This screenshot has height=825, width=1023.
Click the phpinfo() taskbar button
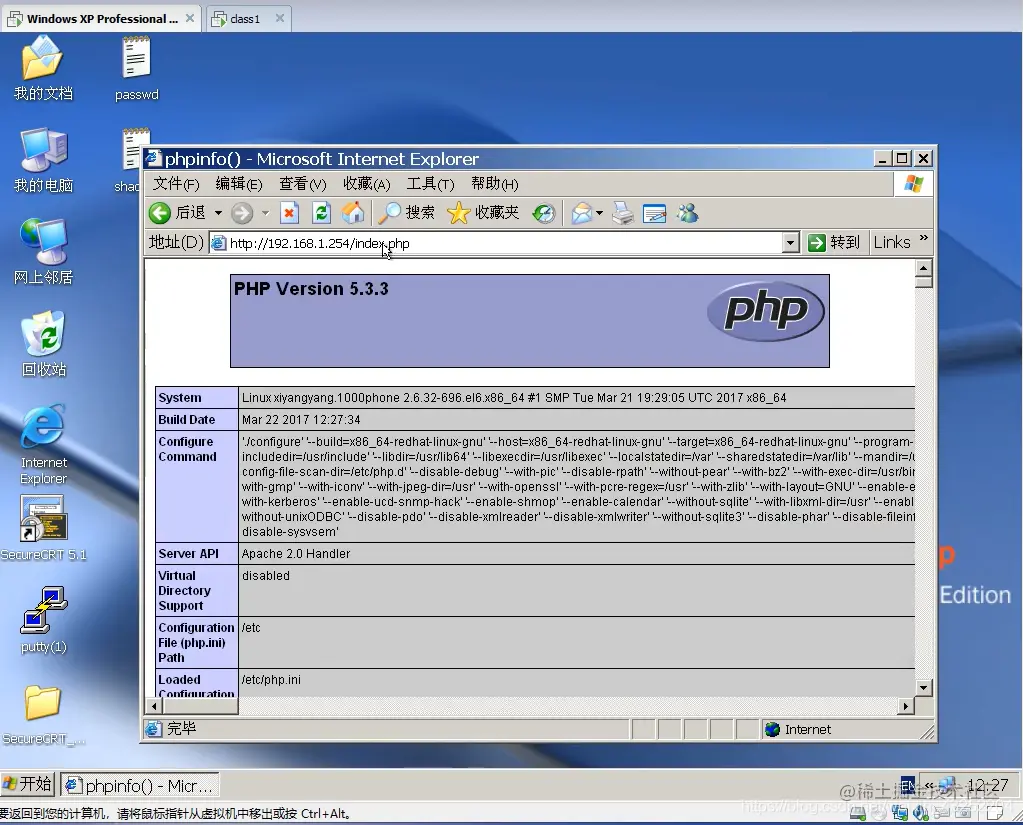click(140, 785)
